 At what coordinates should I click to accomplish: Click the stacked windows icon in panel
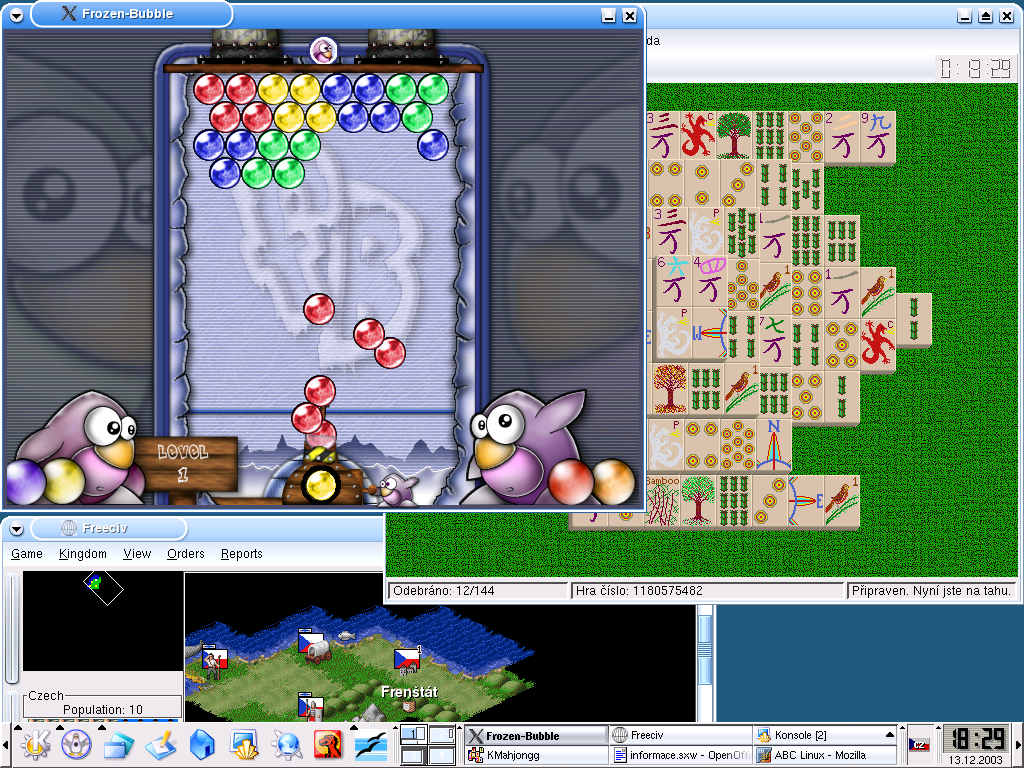(x=118, y=744)
